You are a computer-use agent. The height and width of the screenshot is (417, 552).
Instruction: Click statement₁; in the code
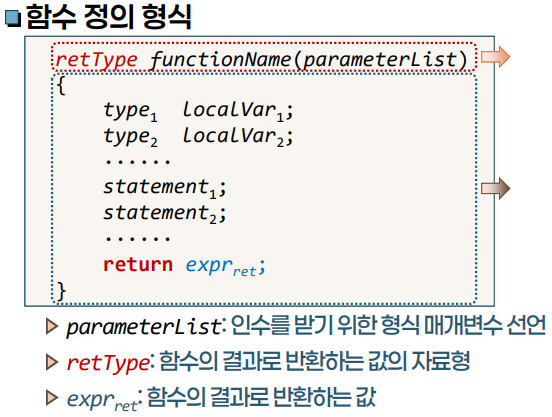tap(164, 188)
